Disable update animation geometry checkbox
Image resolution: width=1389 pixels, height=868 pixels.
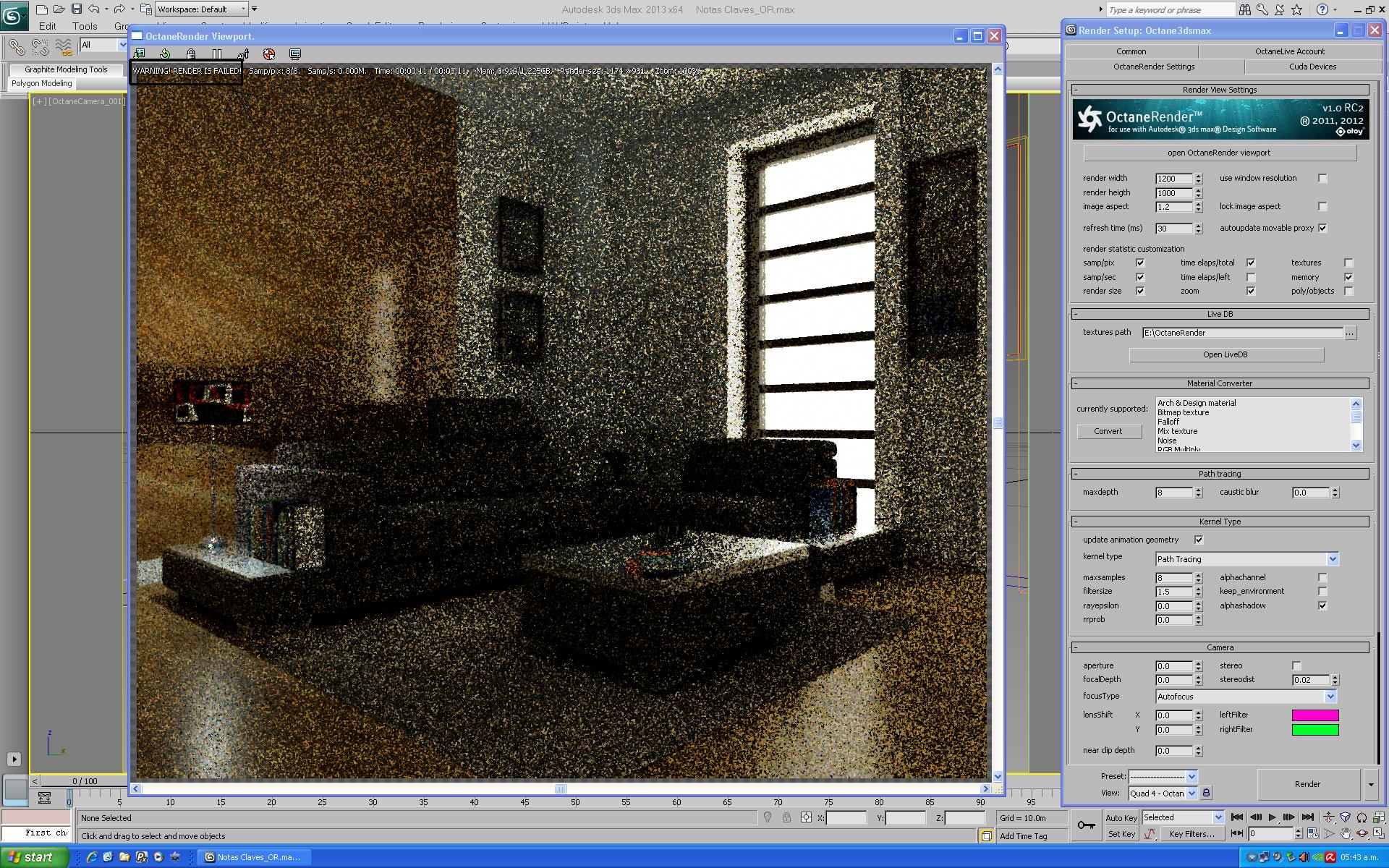pos(1199,540)
